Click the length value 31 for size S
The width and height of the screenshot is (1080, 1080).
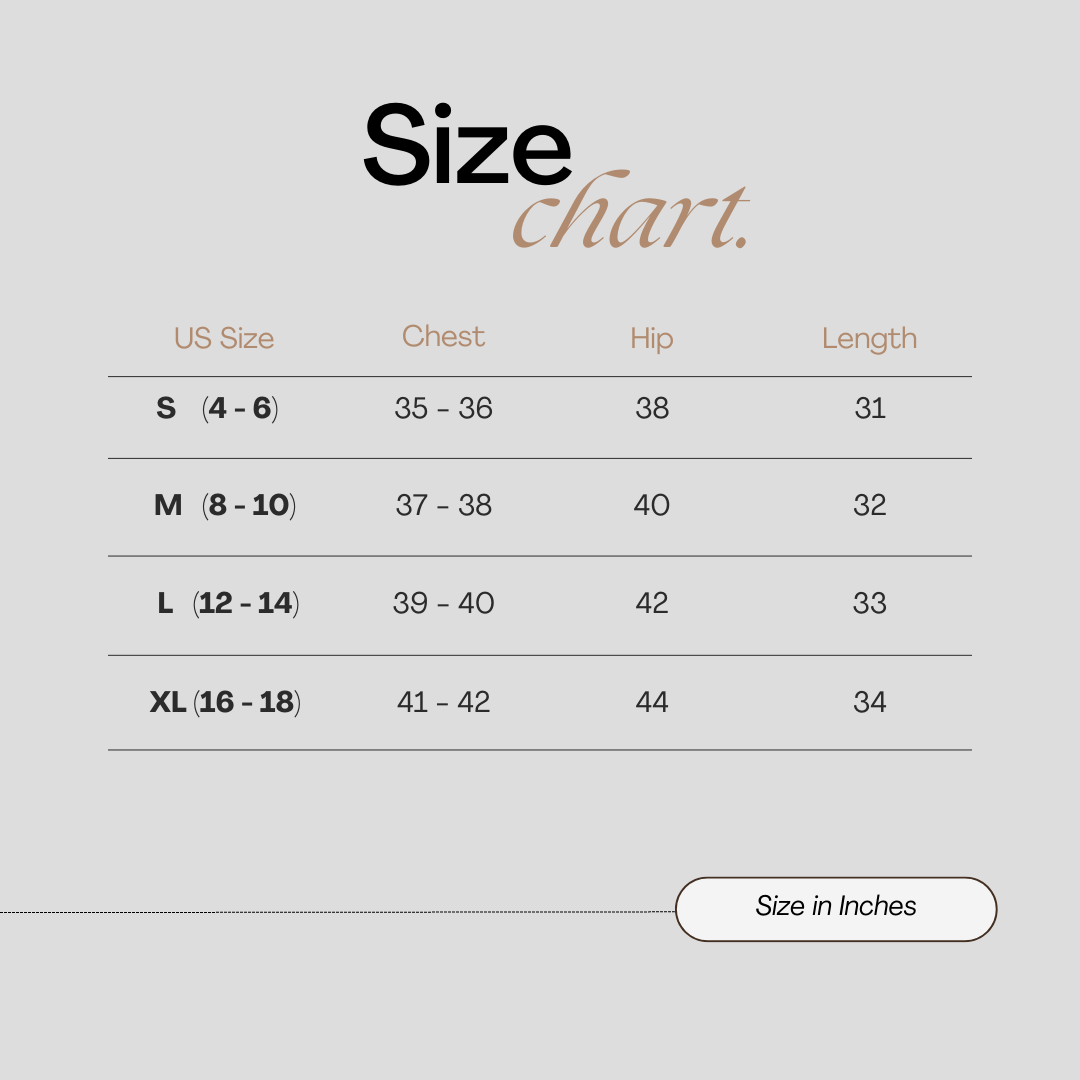pyautogui.click(x=870, y=409)
